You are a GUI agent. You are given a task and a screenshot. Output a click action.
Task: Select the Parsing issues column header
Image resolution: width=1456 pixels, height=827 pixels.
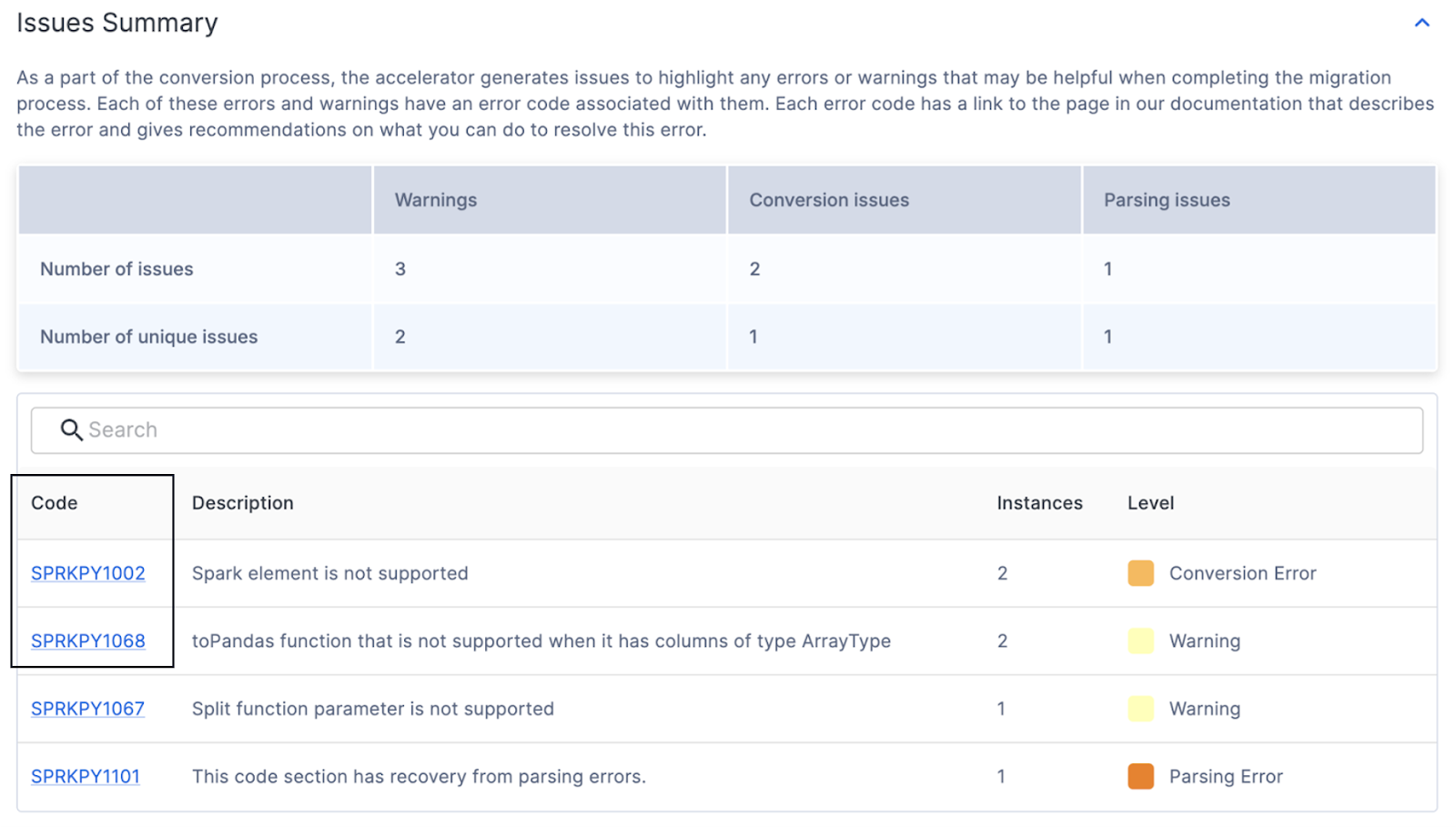tap(1167, 200)
